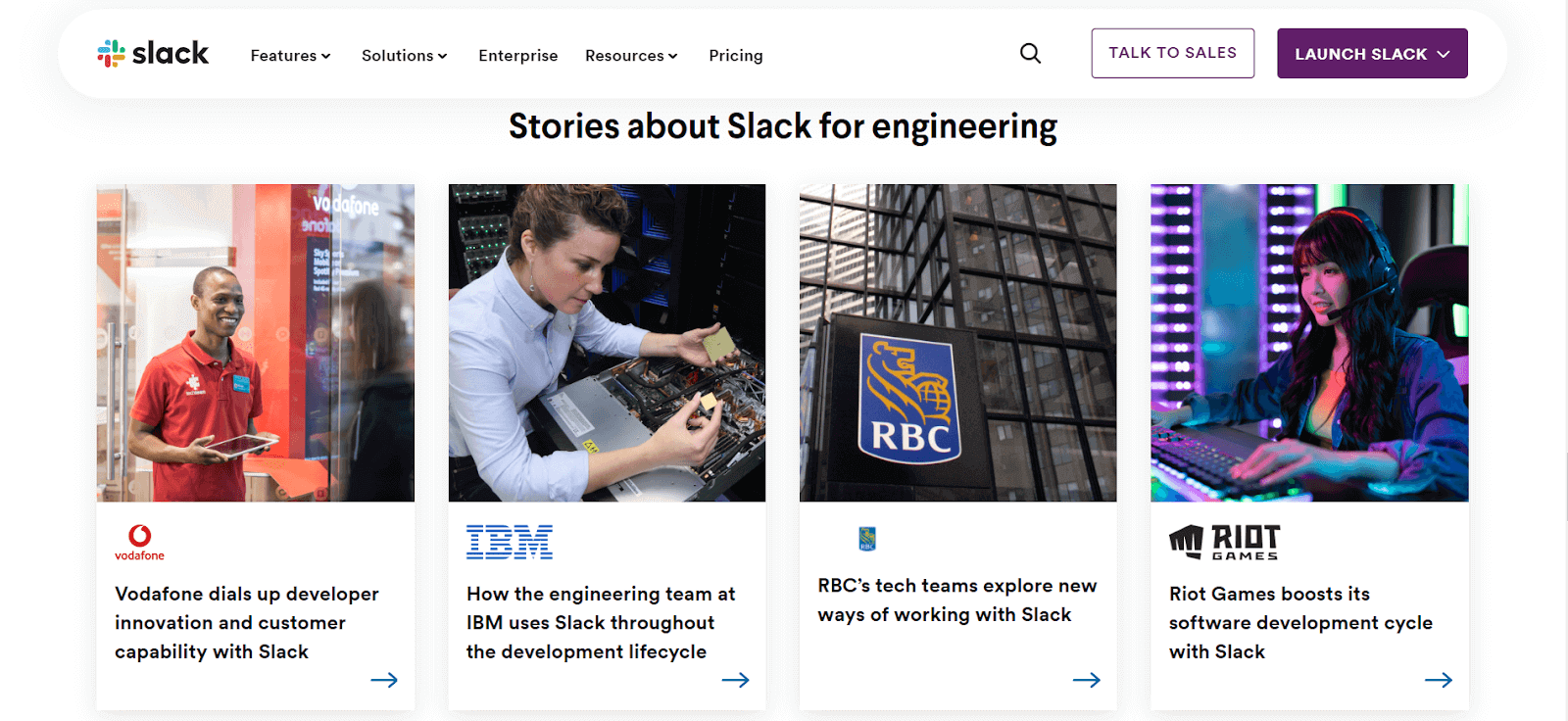Expand the Resources dropdown menu
The image size is (1568, 721).
(631, 56)
